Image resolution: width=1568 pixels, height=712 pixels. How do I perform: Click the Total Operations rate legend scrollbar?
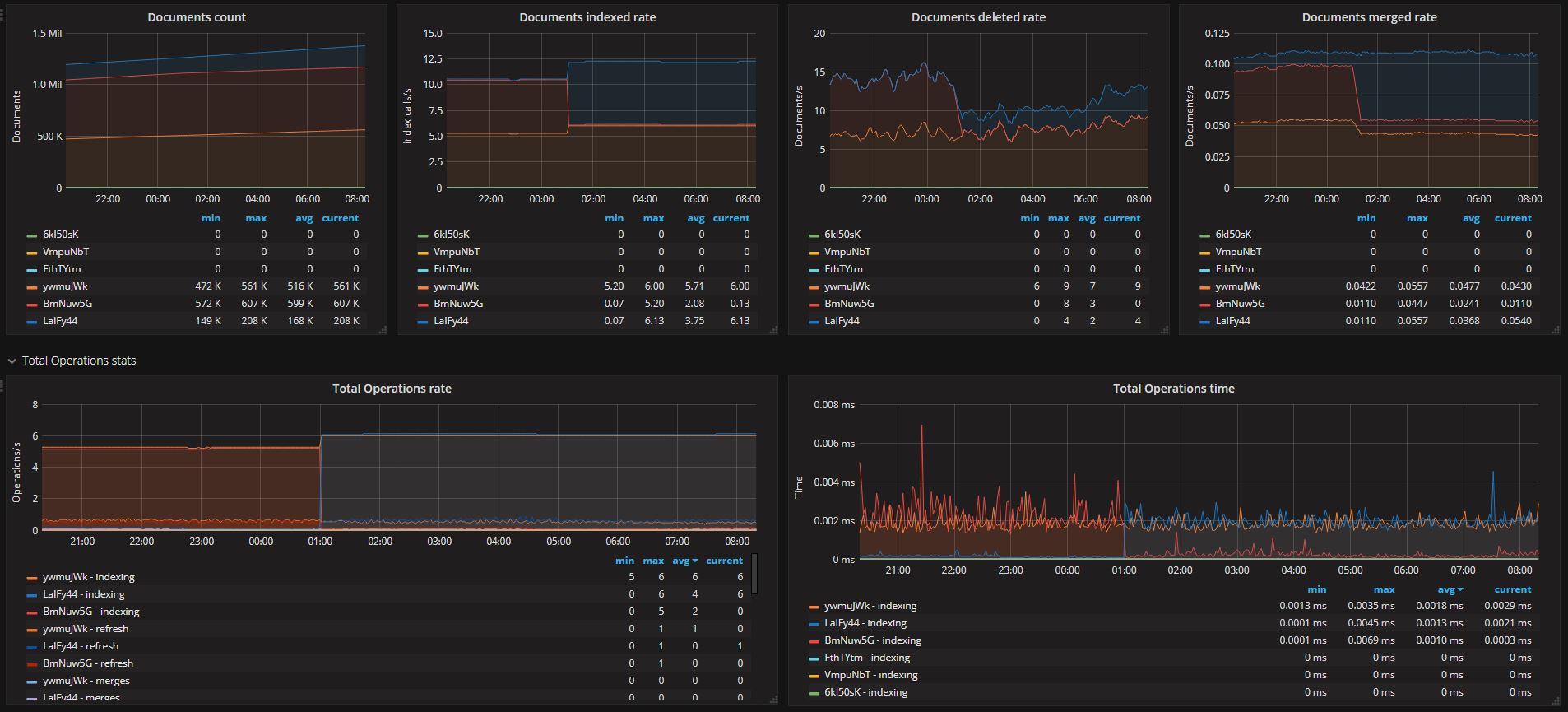754,574
